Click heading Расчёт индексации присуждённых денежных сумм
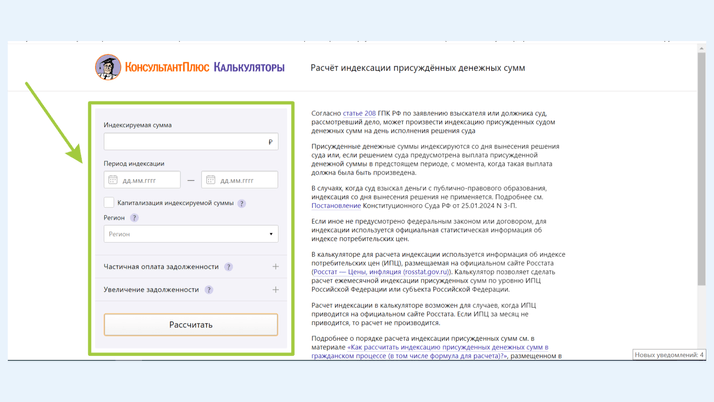 (418, 68)
